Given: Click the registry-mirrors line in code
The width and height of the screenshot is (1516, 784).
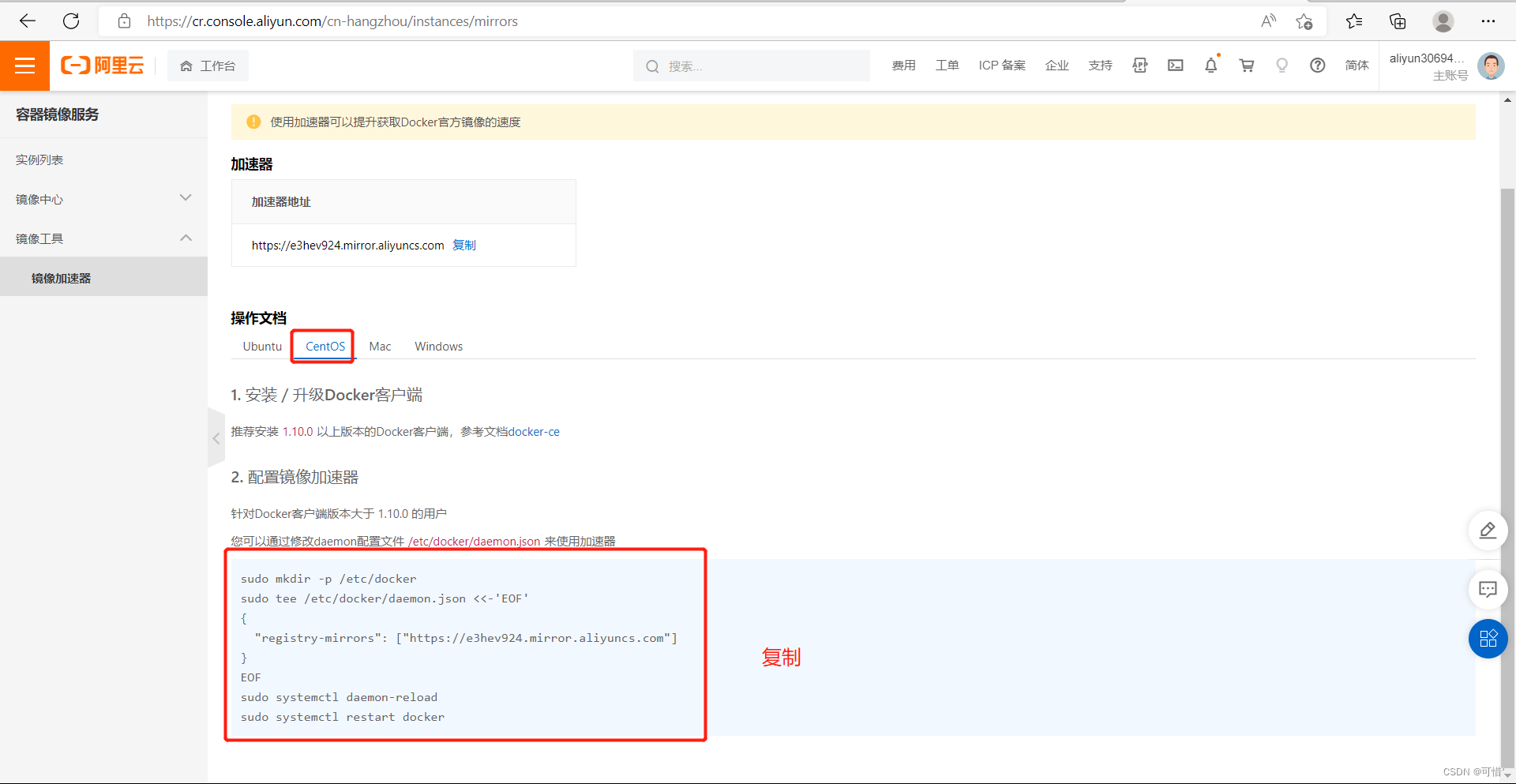Looking at the screenshot, I should (x=466, y=638).
